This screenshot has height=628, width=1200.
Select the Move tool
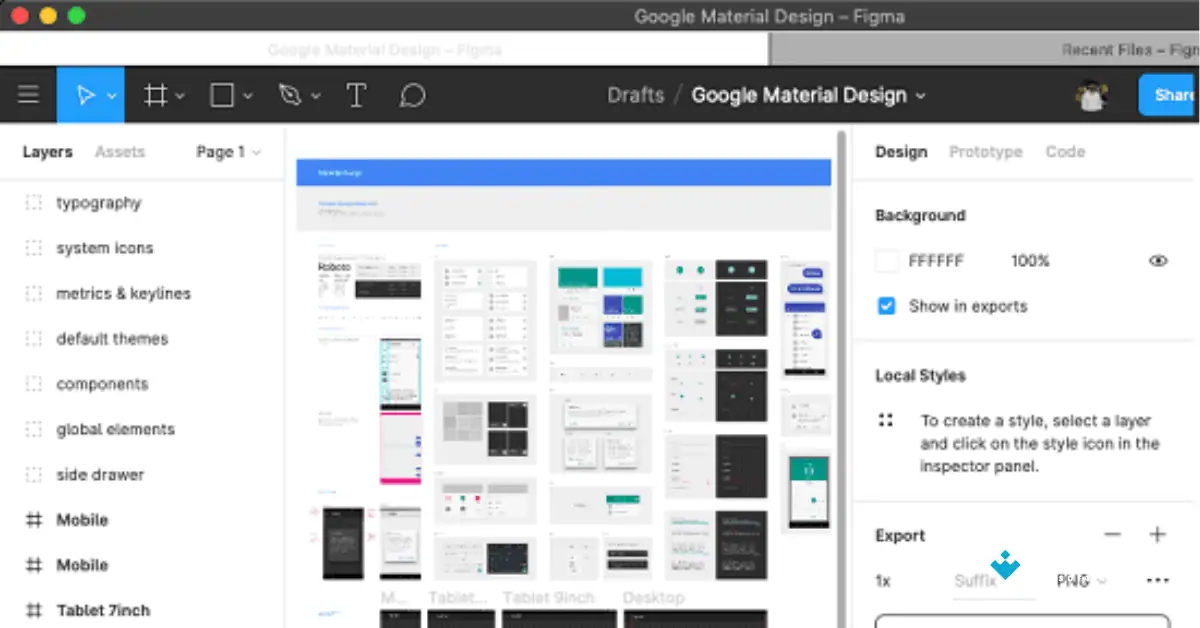[x=84, y=94]
